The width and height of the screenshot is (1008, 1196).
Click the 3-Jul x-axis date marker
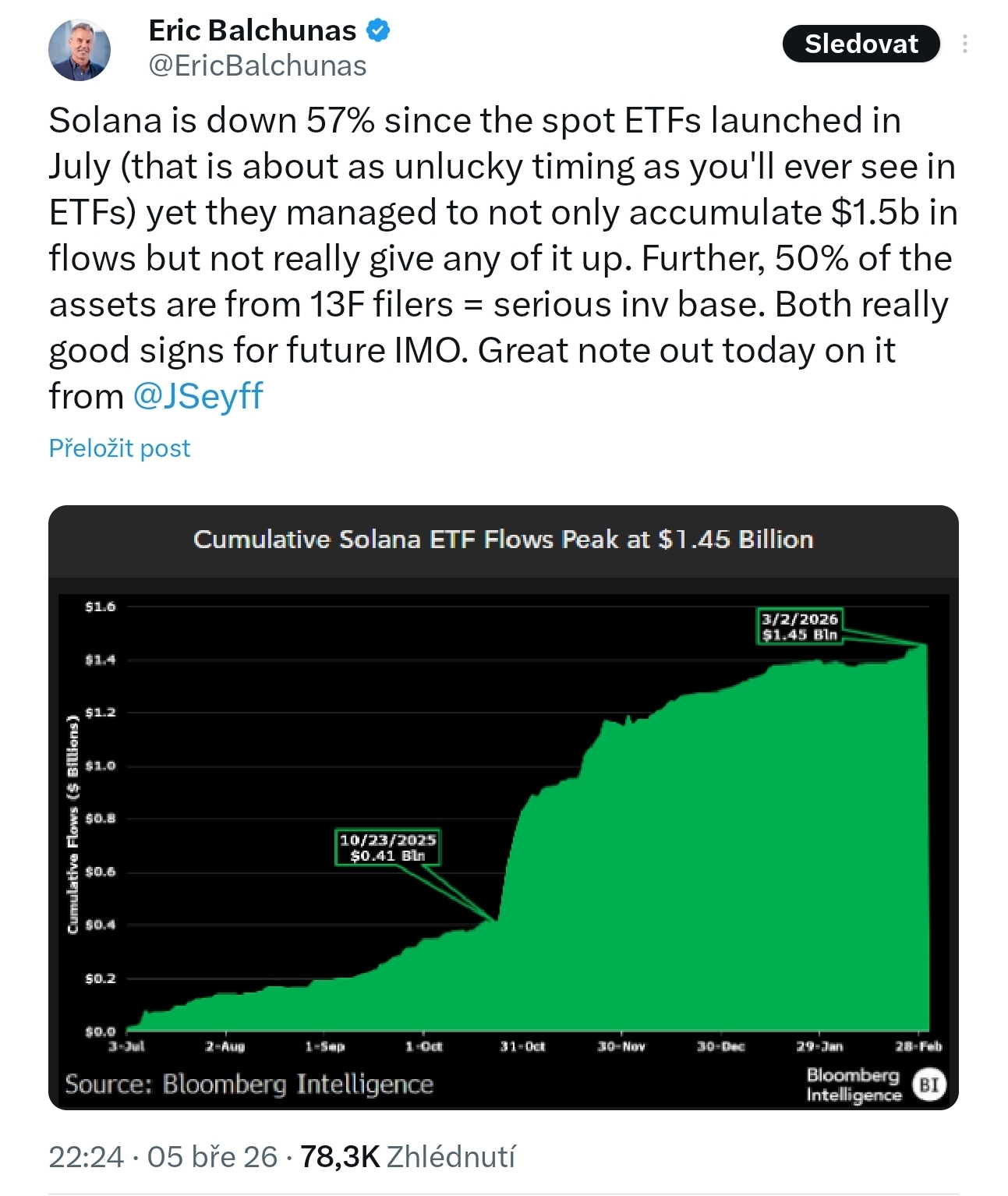(126, 1046)
